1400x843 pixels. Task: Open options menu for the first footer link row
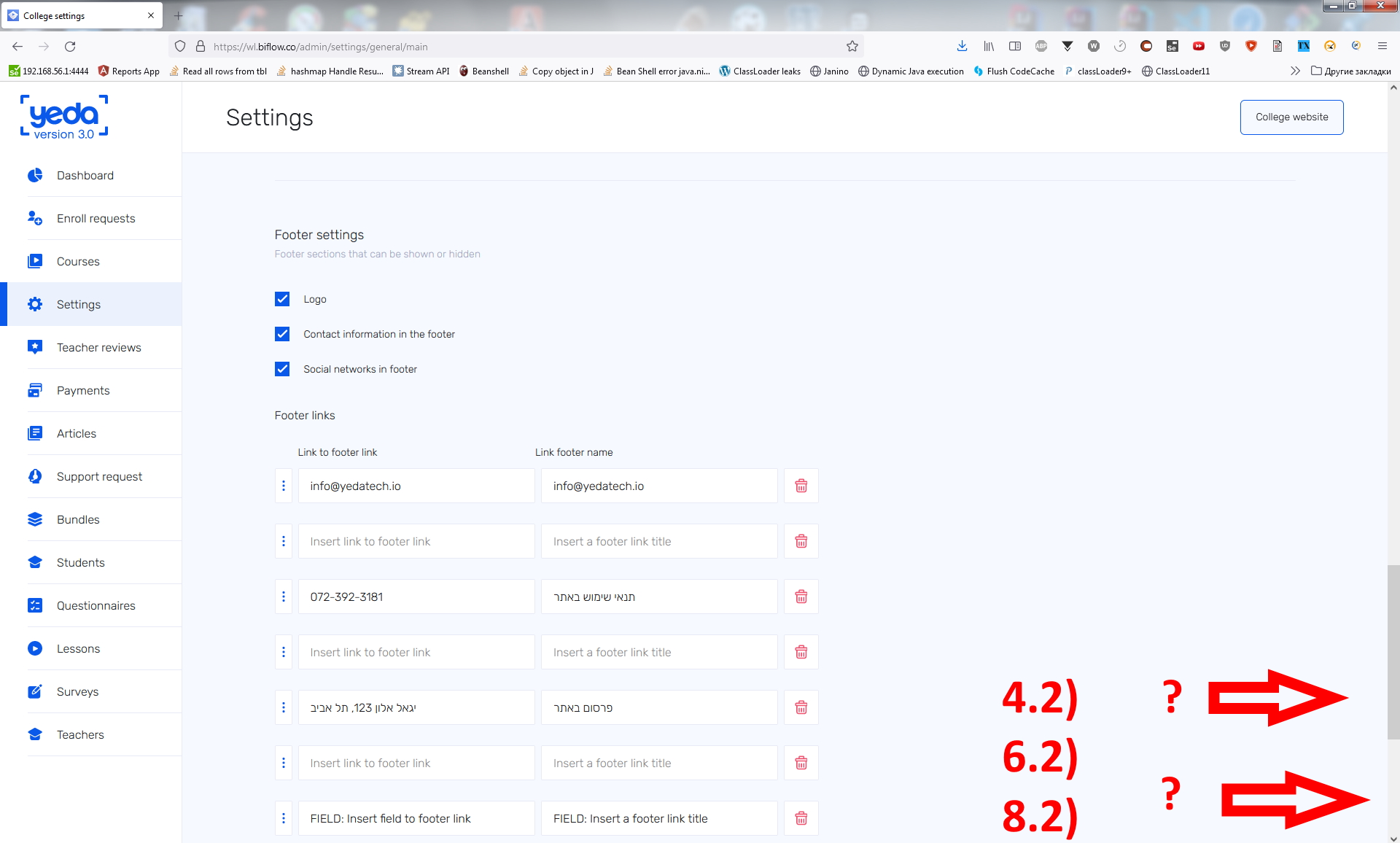pyautogui.click(x=284, y=486)
